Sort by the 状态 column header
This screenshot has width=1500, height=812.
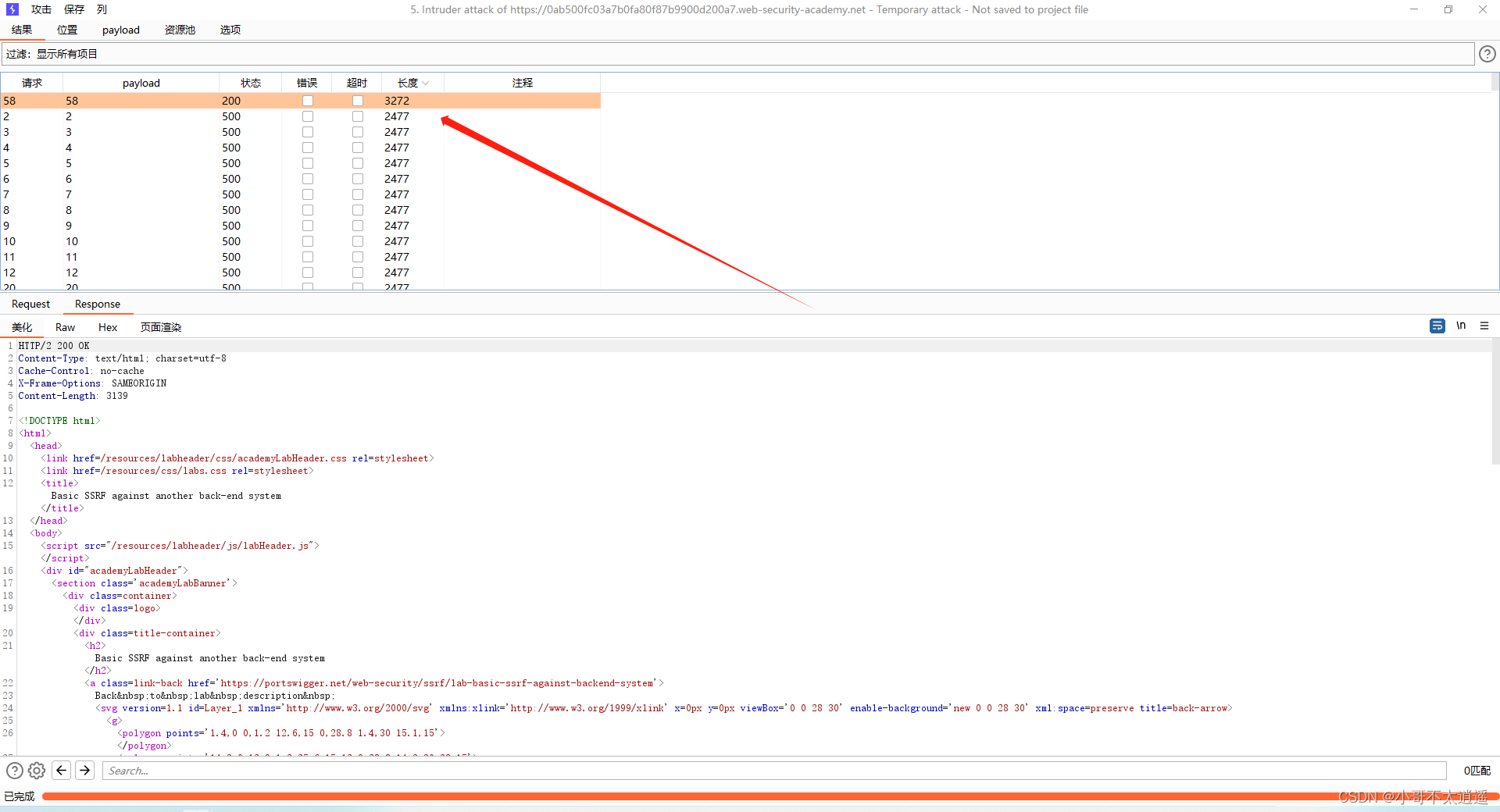251,83
